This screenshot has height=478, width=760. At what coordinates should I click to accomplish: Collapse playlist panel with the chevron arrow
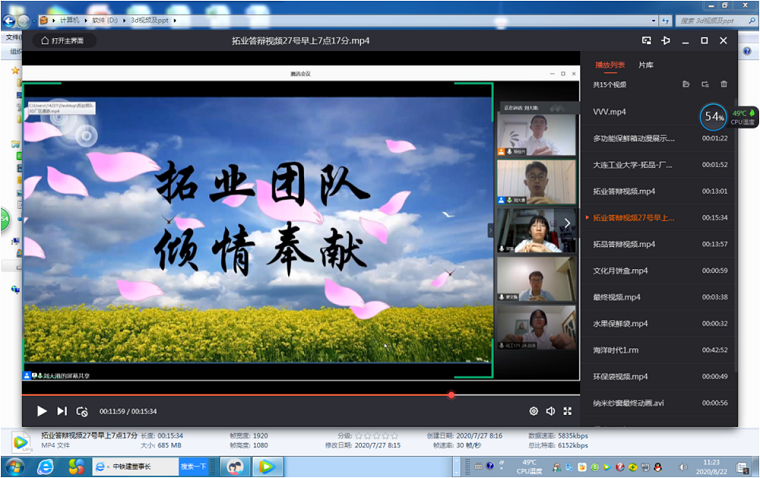point(568,222)
